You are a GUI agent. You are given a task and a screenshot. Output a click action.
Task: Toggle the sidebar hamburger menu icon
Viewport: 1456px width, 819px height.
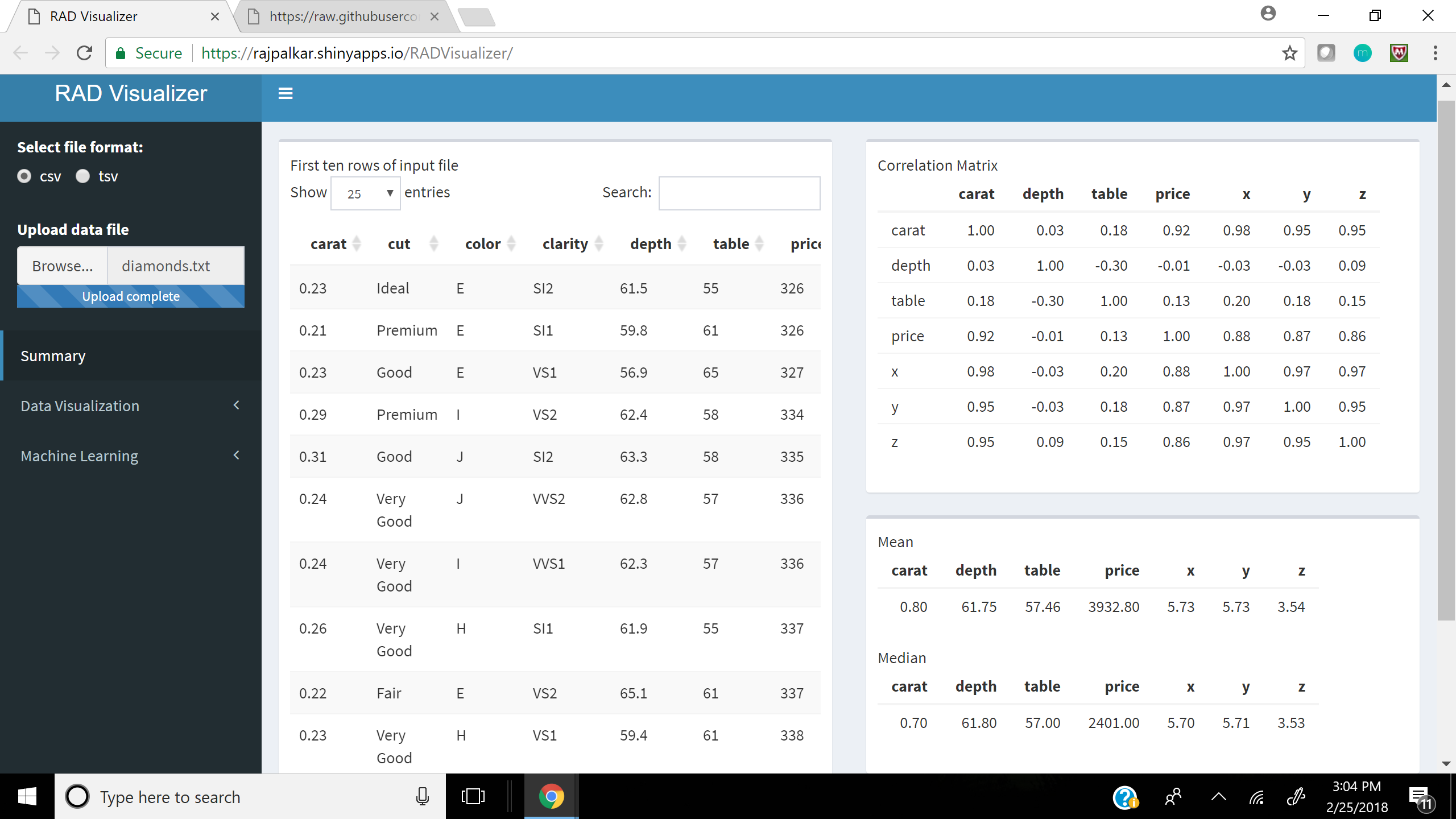pos(286,93)
